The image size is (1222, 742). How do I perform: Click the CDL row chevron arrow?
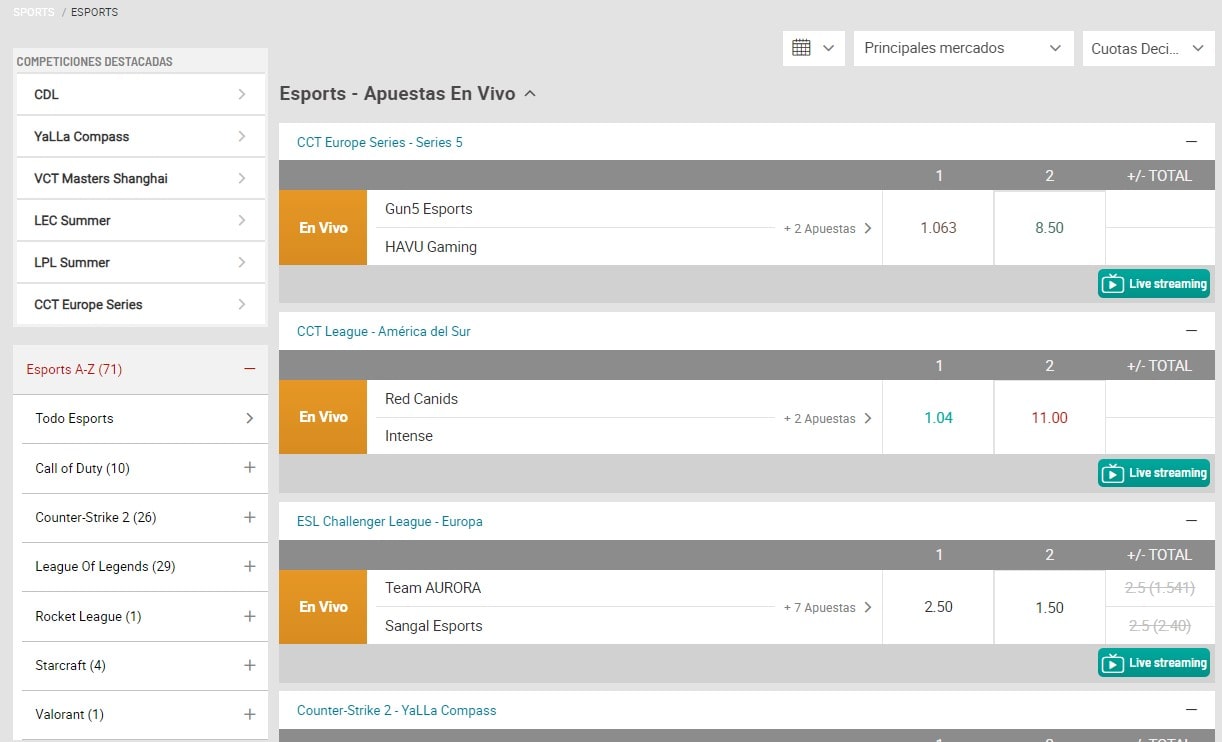click(242, 94)
